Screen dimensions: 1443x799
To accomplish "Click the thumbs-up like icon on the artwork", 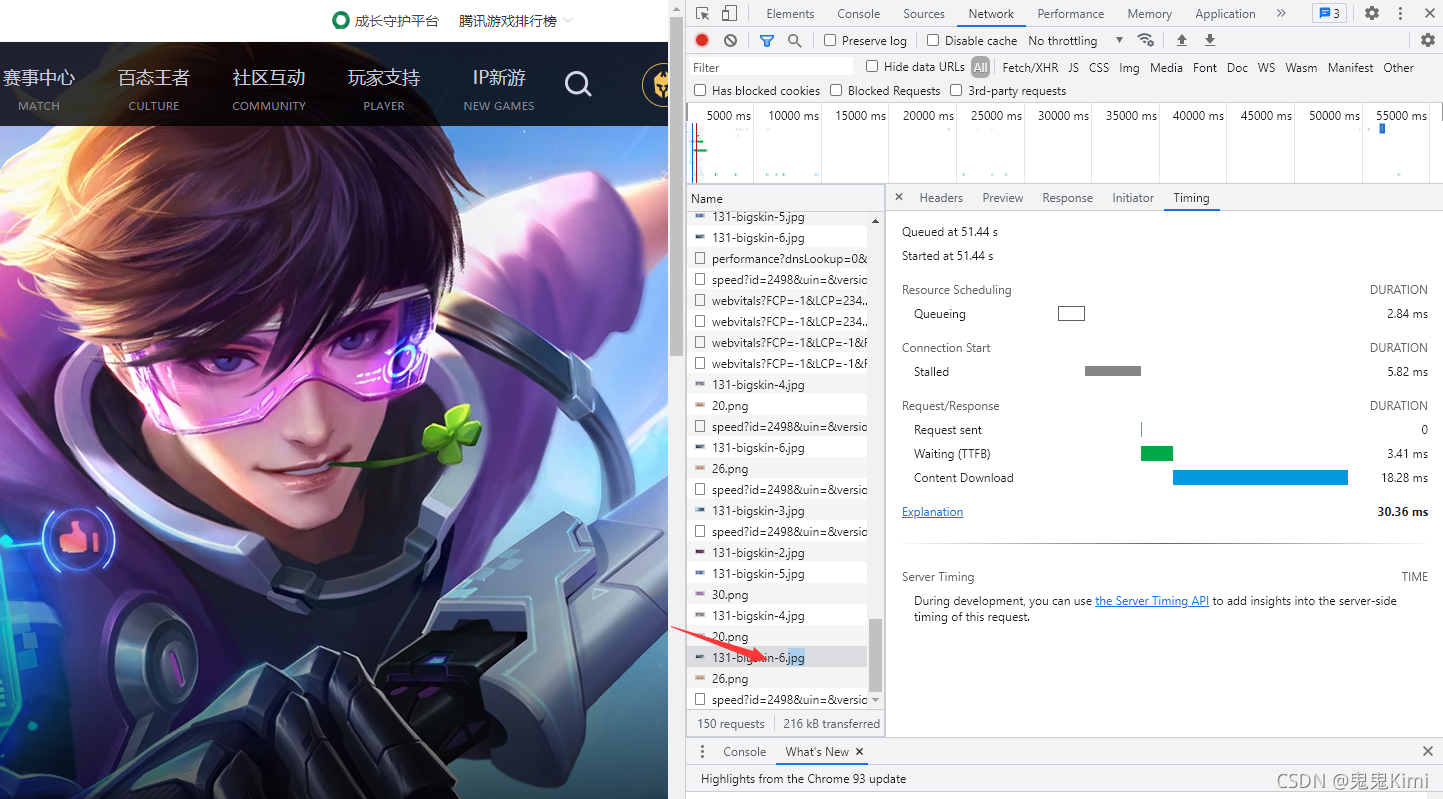I will tap(78, 541).
